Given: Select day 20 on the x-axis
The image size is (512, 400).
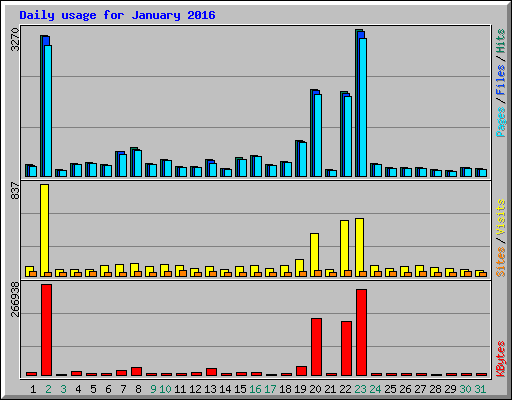Looking at the screenshot, I should [315, 389].
